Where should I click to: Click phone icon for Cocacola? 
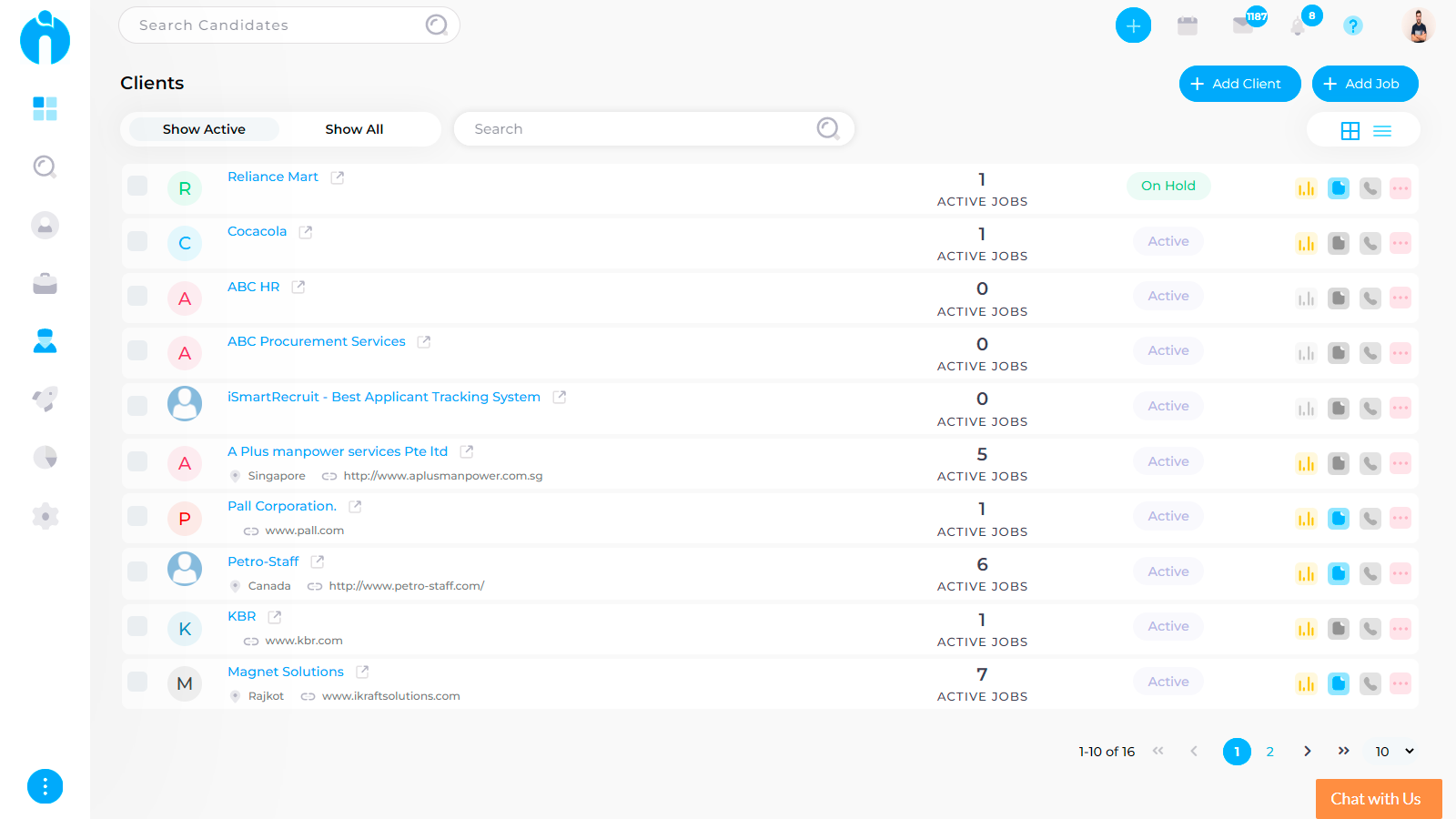click(x=1370, y=243)
